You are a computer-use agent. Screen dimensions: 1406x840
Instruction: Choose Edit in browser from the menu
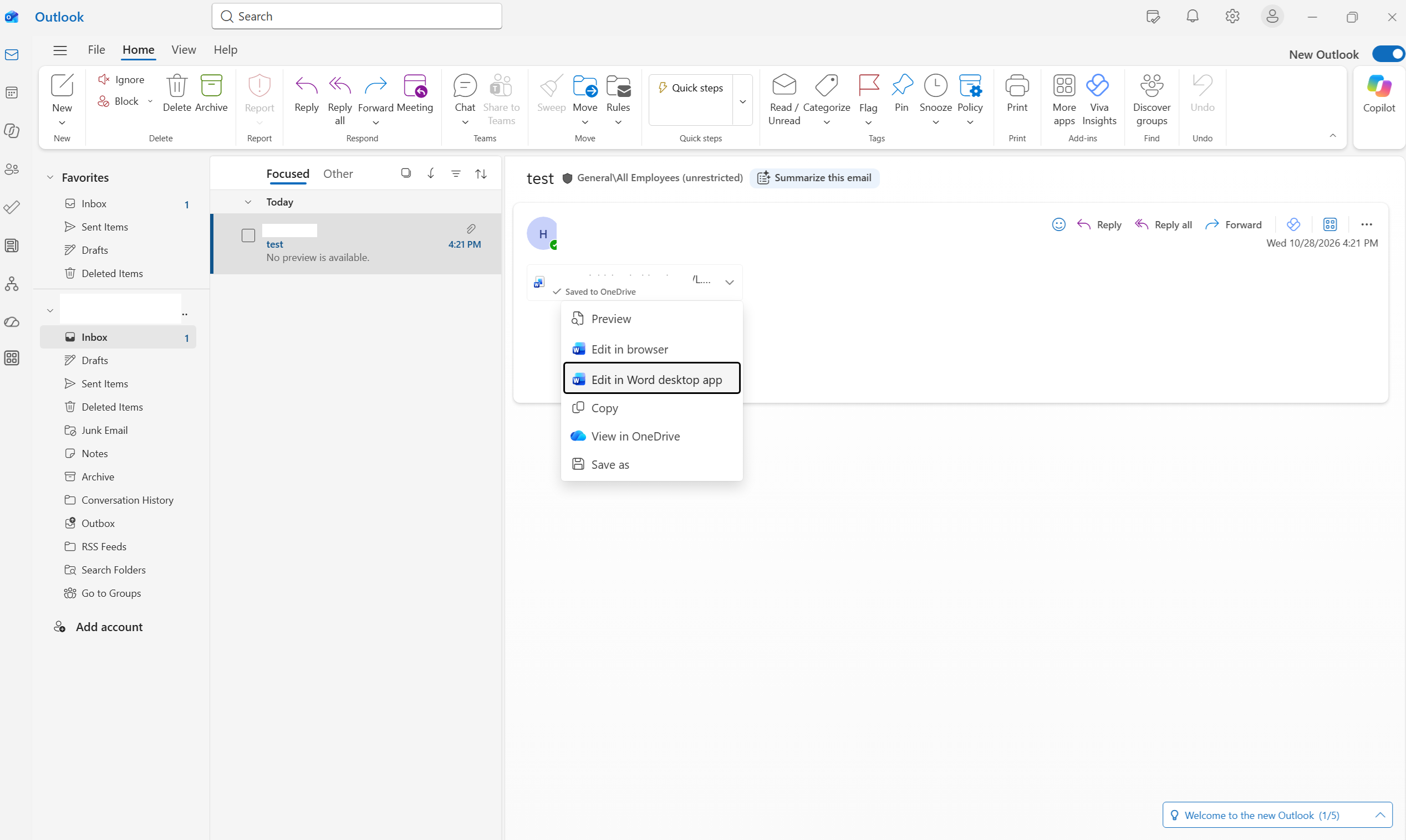tap(652, 349)
